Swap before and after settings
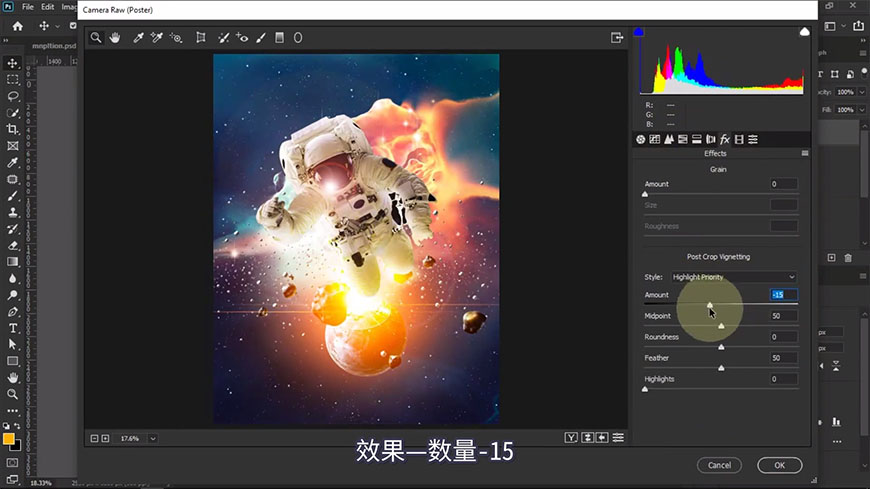This screenshot has width=870, height=489. click(588, 438)
